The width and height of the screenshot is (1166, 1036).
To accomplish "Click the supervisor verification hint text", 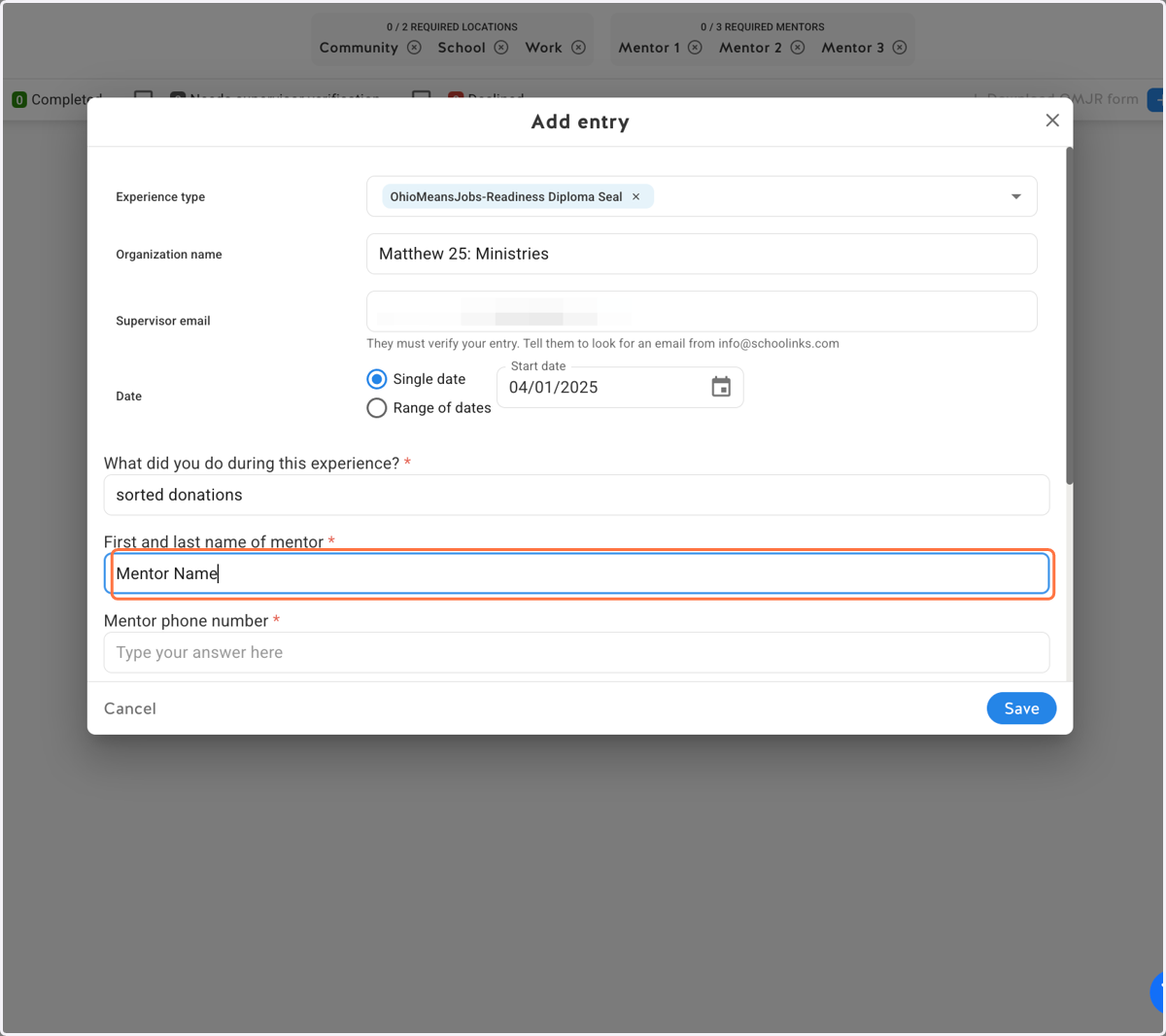I will [602, 343].
